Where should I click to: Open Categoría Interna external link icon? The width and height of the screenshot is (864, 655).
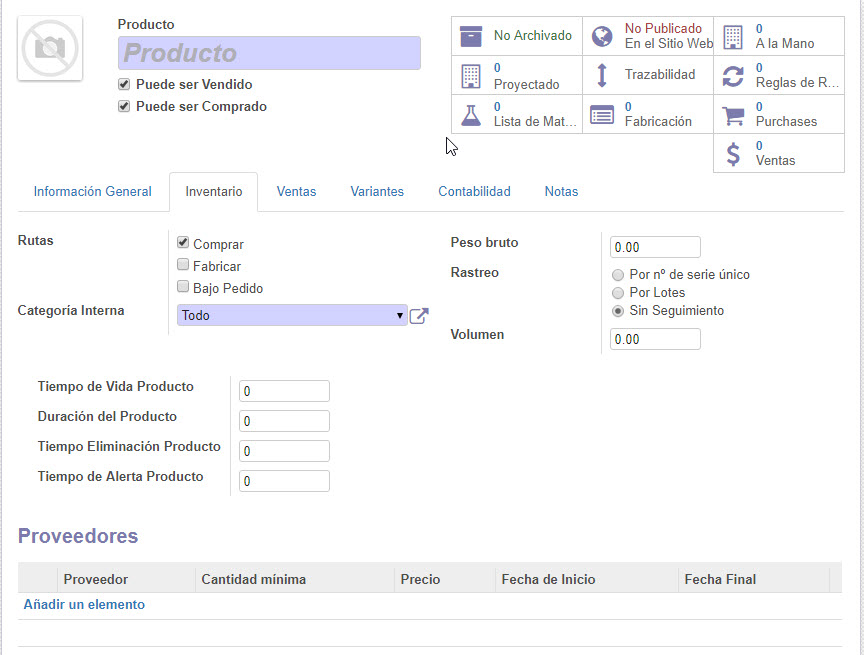419,316
